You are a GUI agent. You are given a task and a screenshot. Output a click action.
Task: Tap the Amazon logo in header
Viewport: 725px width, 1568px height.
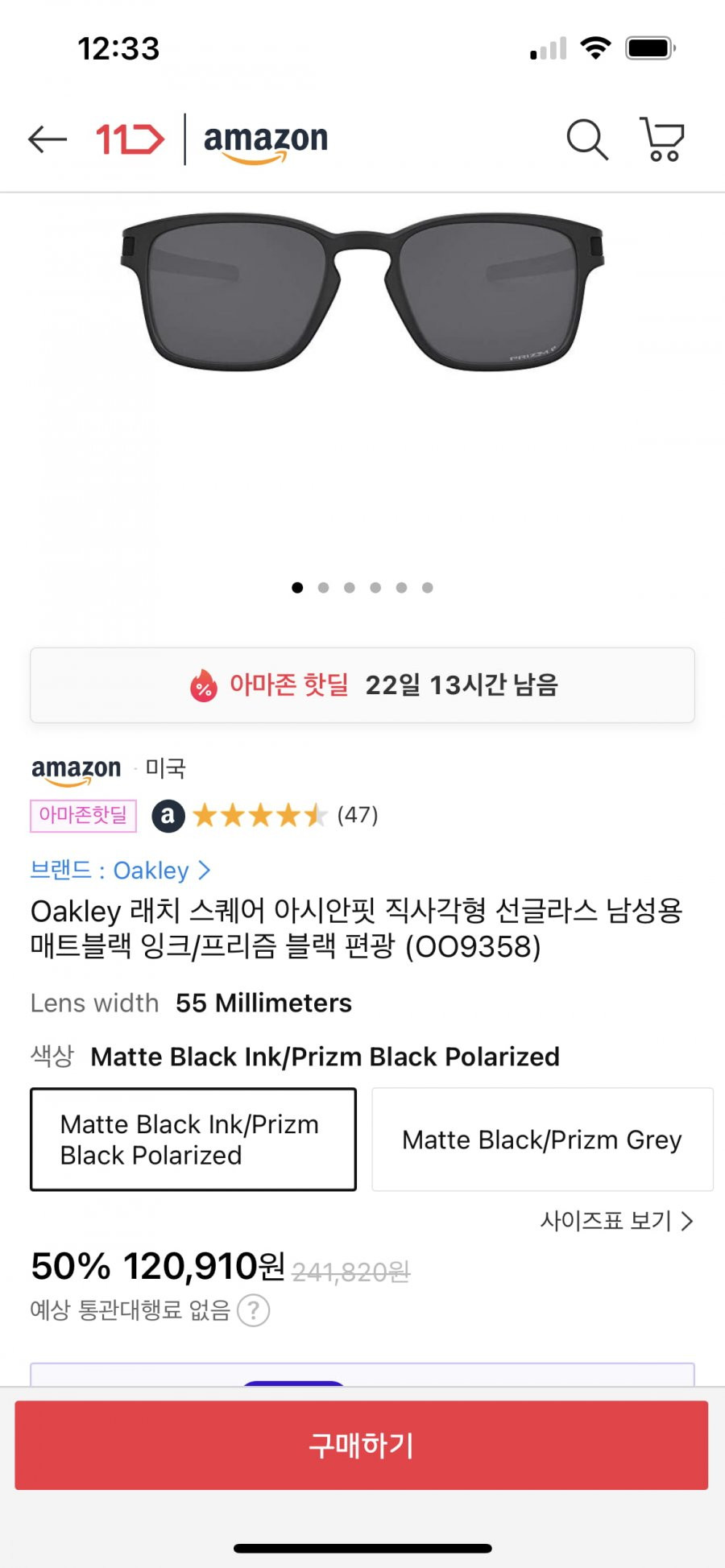(x=265, y=142)
